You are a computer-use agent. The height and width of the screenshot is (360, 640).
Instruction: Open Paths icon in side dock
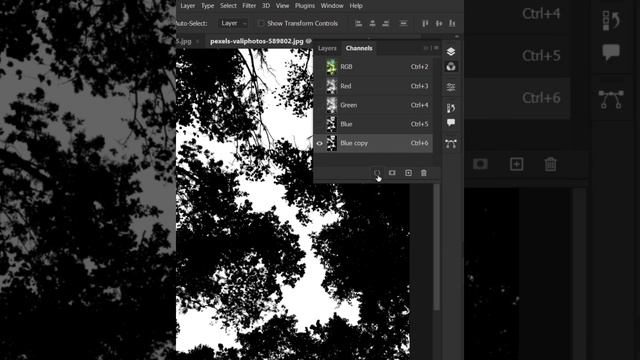(x=451, y=144)
